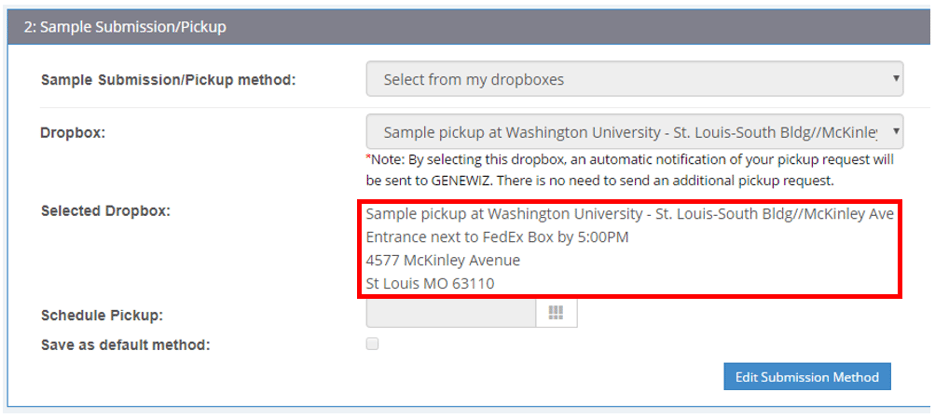Click the 'Dropbox:' field label
The image size is (935, 418).
[72, 131]
